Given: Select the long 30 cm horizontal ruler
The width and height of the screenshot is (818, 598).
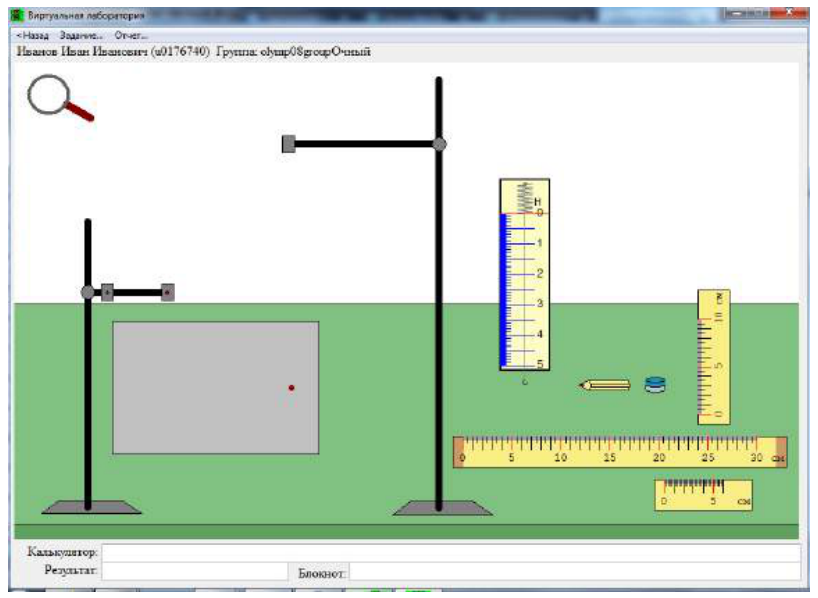Looking at the screenshot, I should tap(620, 452).
